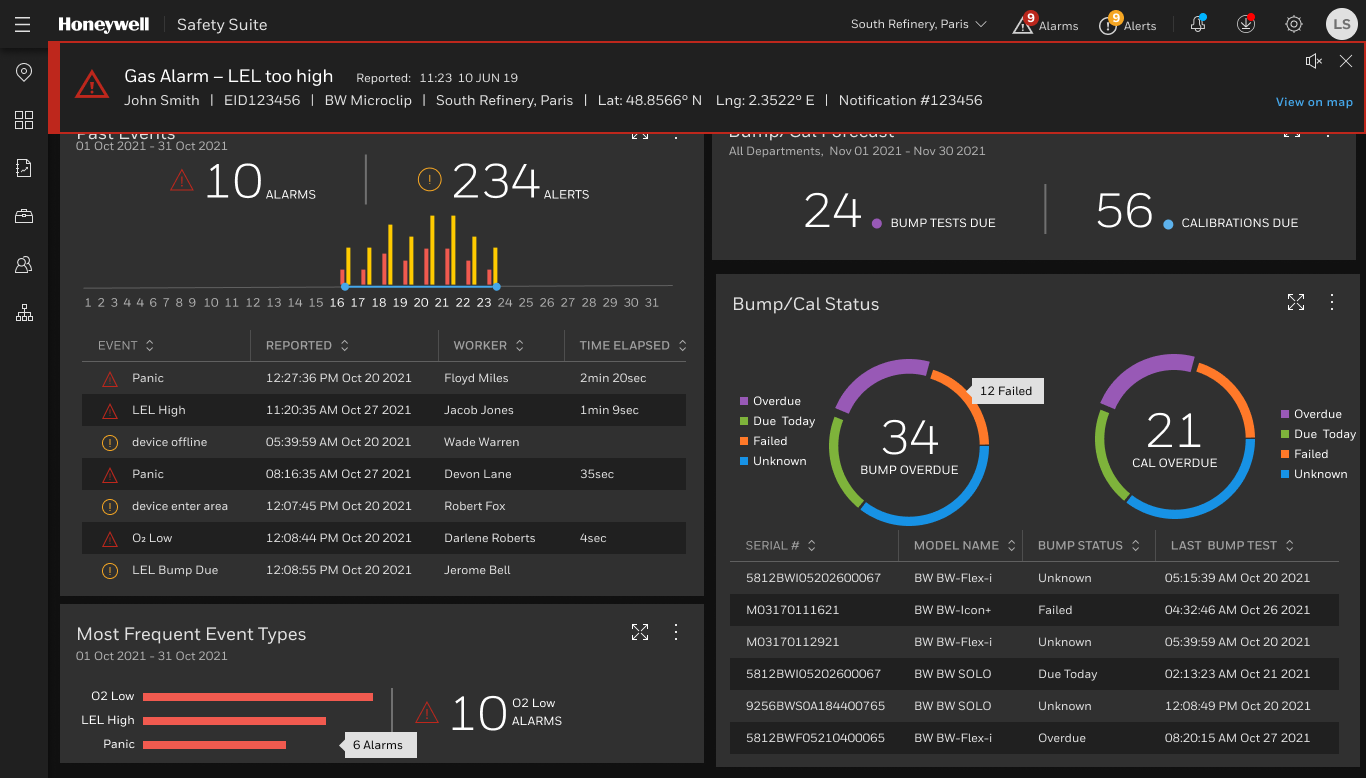The height and width of the screenshot is (778, 1366).
Task: Sort table by Event column
Action: click(126, 345)
